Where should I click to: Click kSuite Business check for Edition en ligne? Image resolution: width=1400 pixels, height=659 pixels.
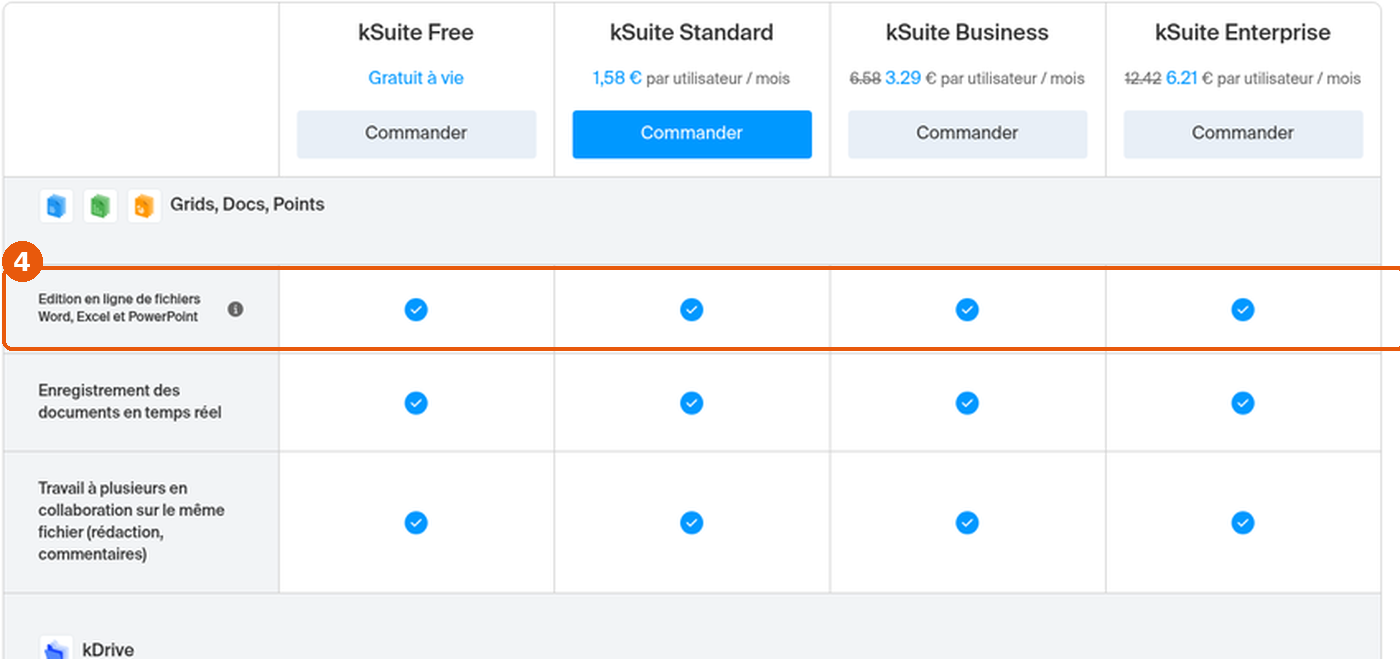point(967,310)
